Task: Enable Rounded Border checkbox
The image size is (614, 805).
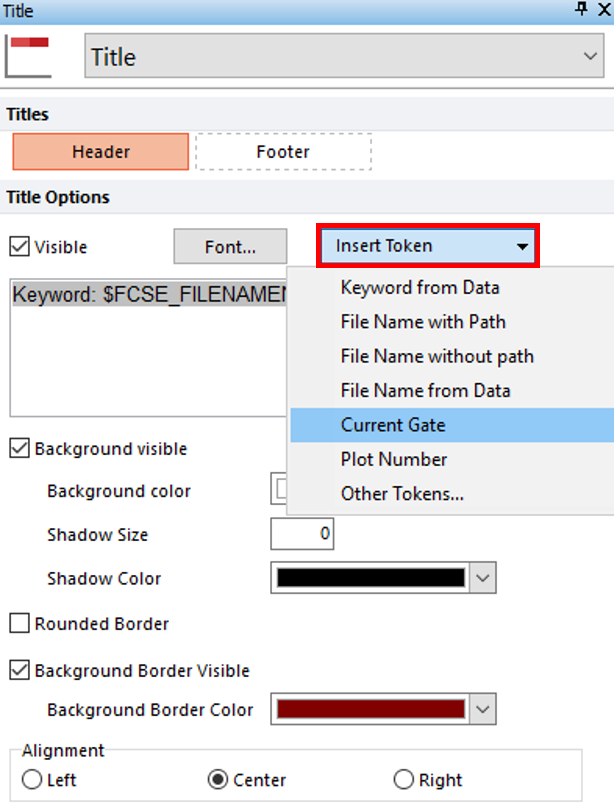Action: click(20, 623)
